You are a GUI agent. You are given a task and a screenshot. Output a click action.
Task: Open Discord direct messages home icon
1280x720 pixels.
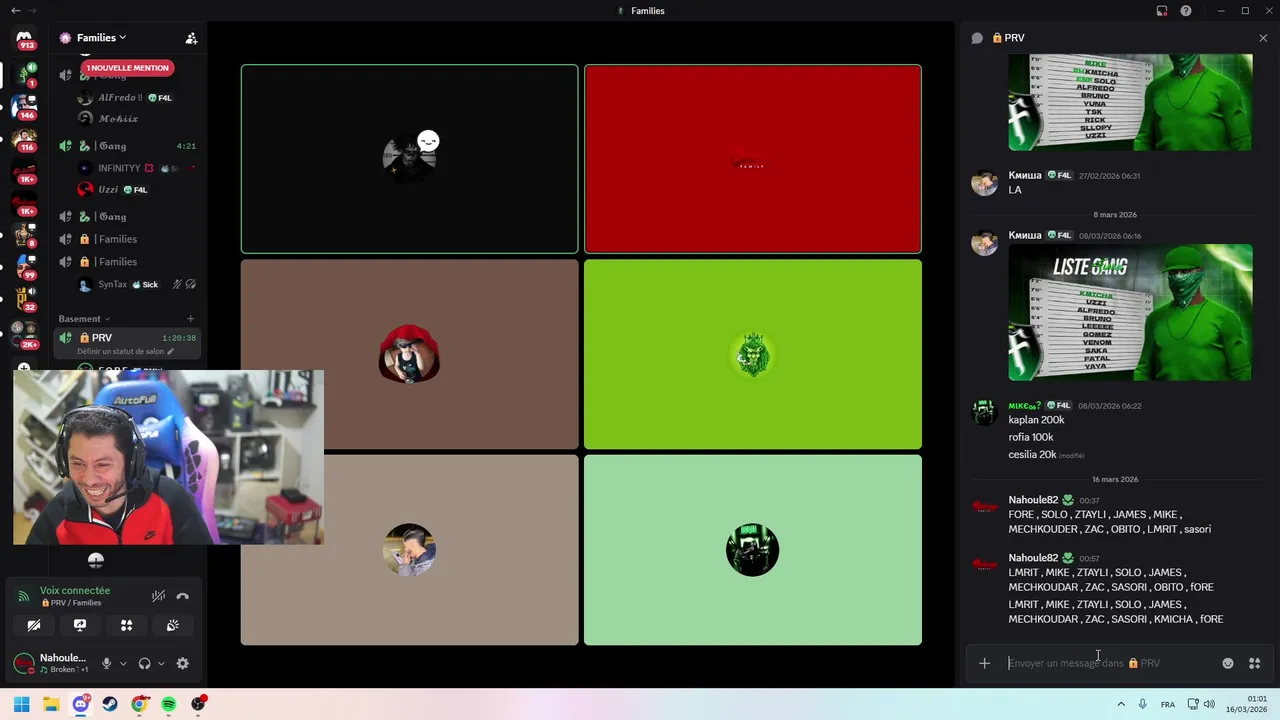(x=24, y=38)
